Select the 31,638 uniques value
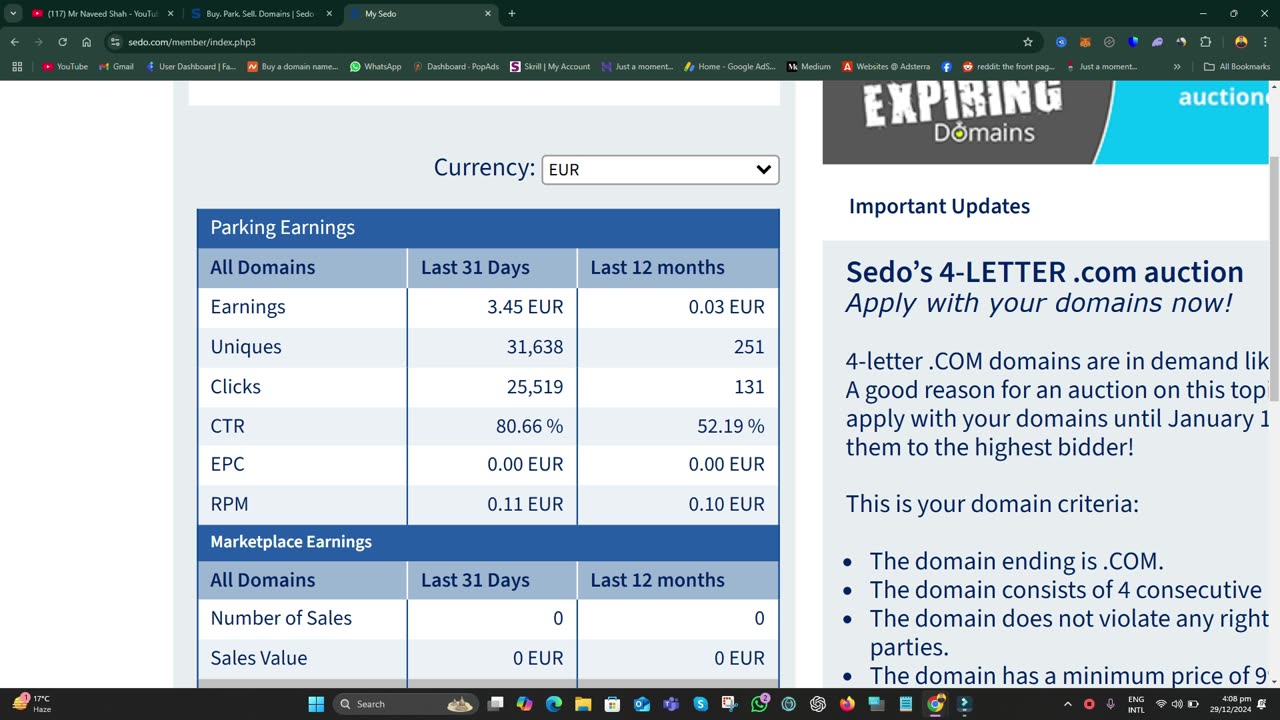This screenshot has width=1280, height=720. tap(535, 347)
